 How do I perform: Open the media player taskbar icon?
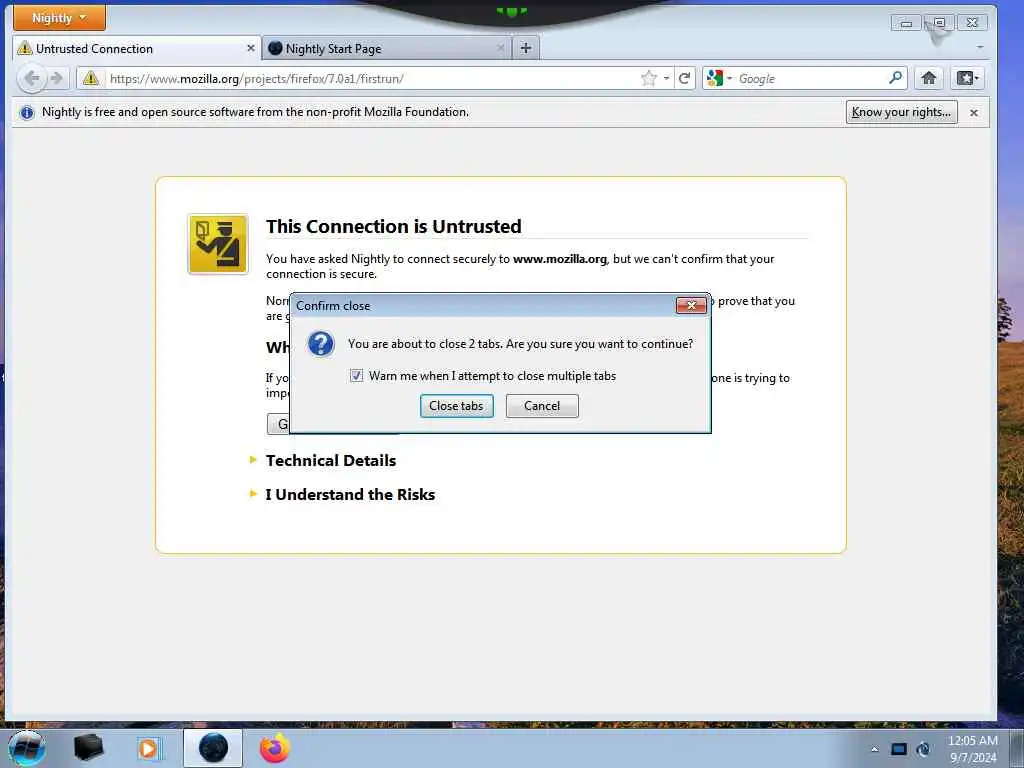tap(148, 748)
